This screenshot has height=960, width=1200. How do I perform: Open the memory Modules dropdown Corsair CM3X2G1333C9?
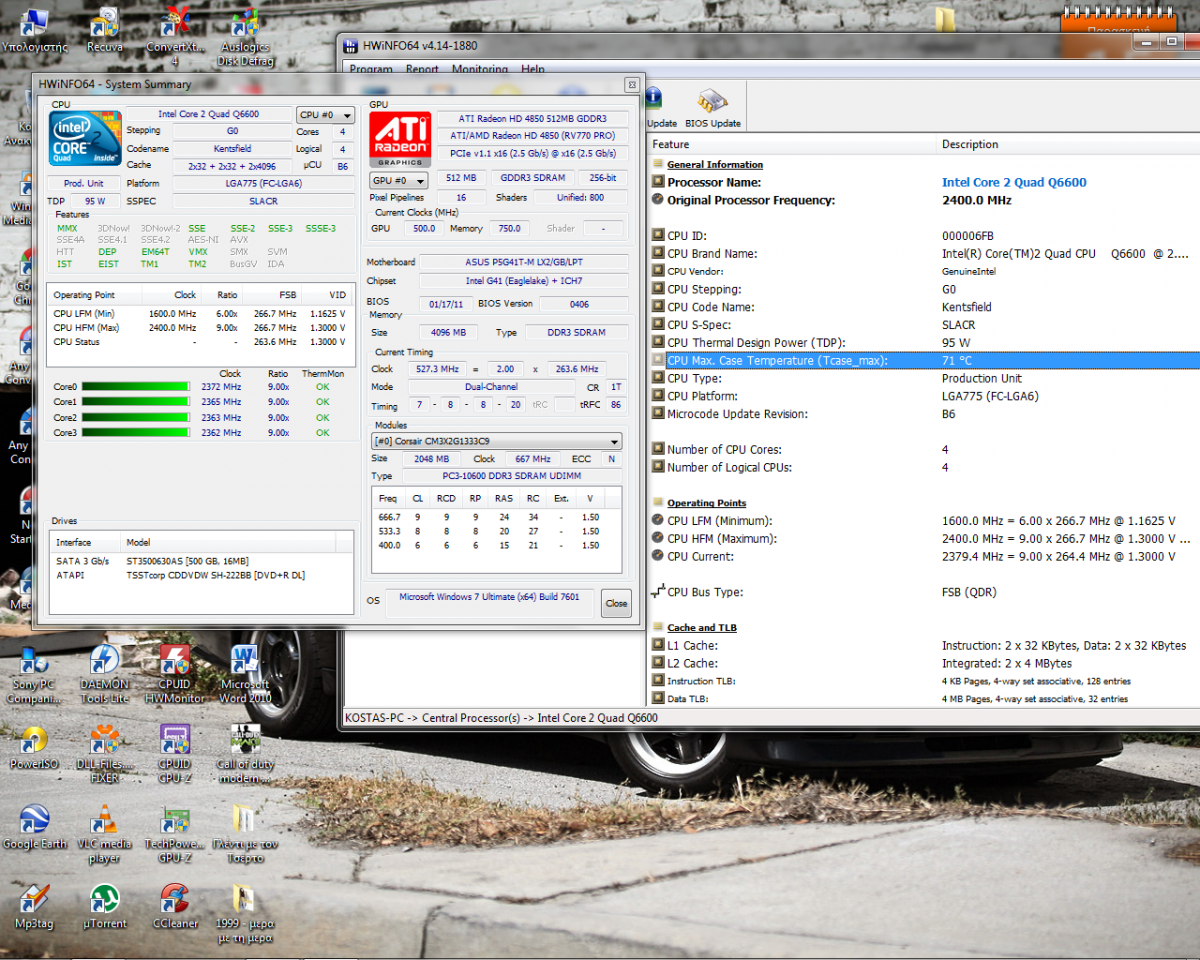coord(496,441)
